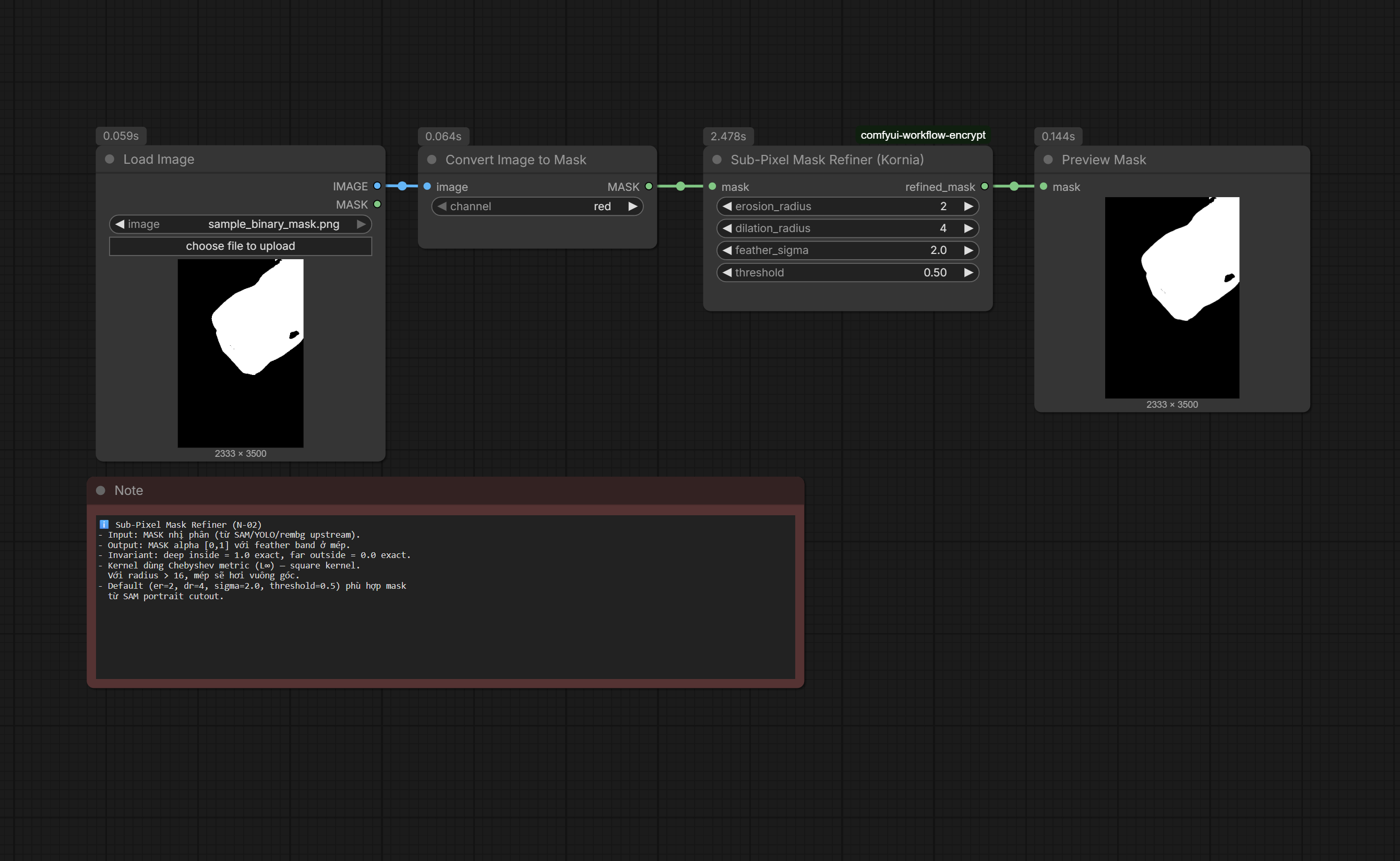Click the MASK output socket on Load Image
This screenshot has width=1400, height=861.
point(377,204)
